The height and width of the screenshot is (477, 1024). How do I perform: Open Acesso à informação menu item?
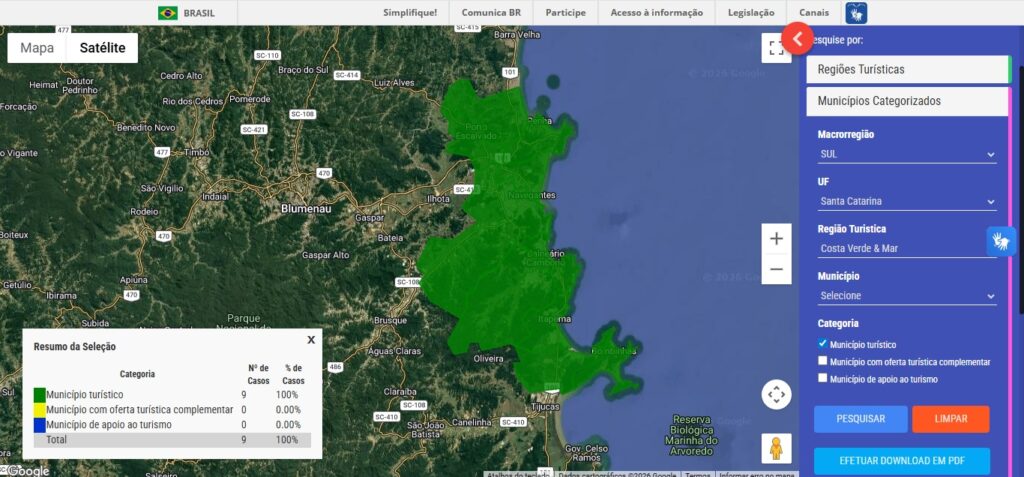pyautogui.click(x=656, y=12)
